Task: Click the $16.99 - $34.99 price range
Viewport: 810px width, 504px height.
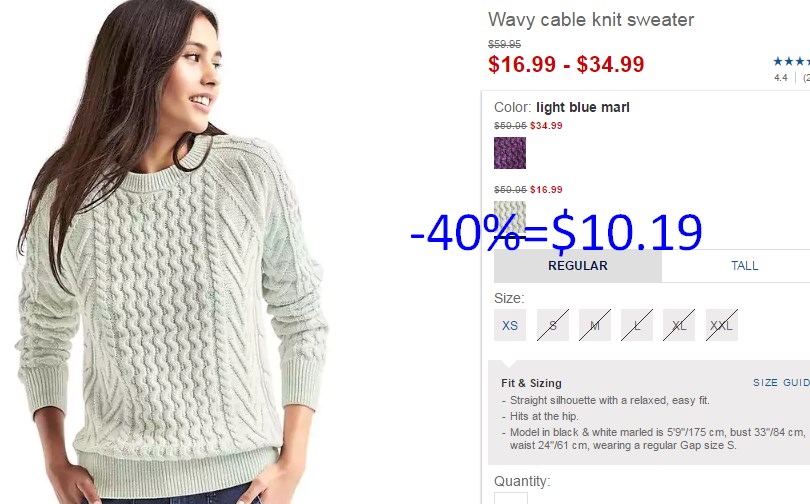Action: tap(566, 64)
